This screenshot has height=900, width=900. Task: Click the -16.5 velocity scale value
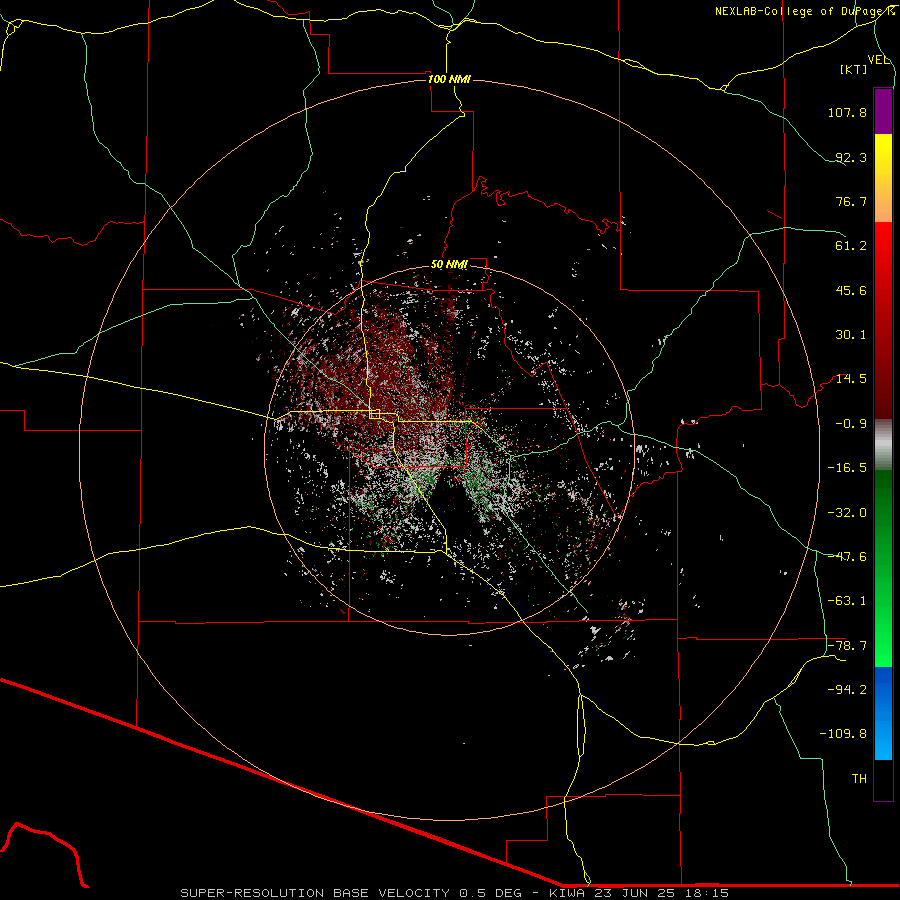point(847,468)
